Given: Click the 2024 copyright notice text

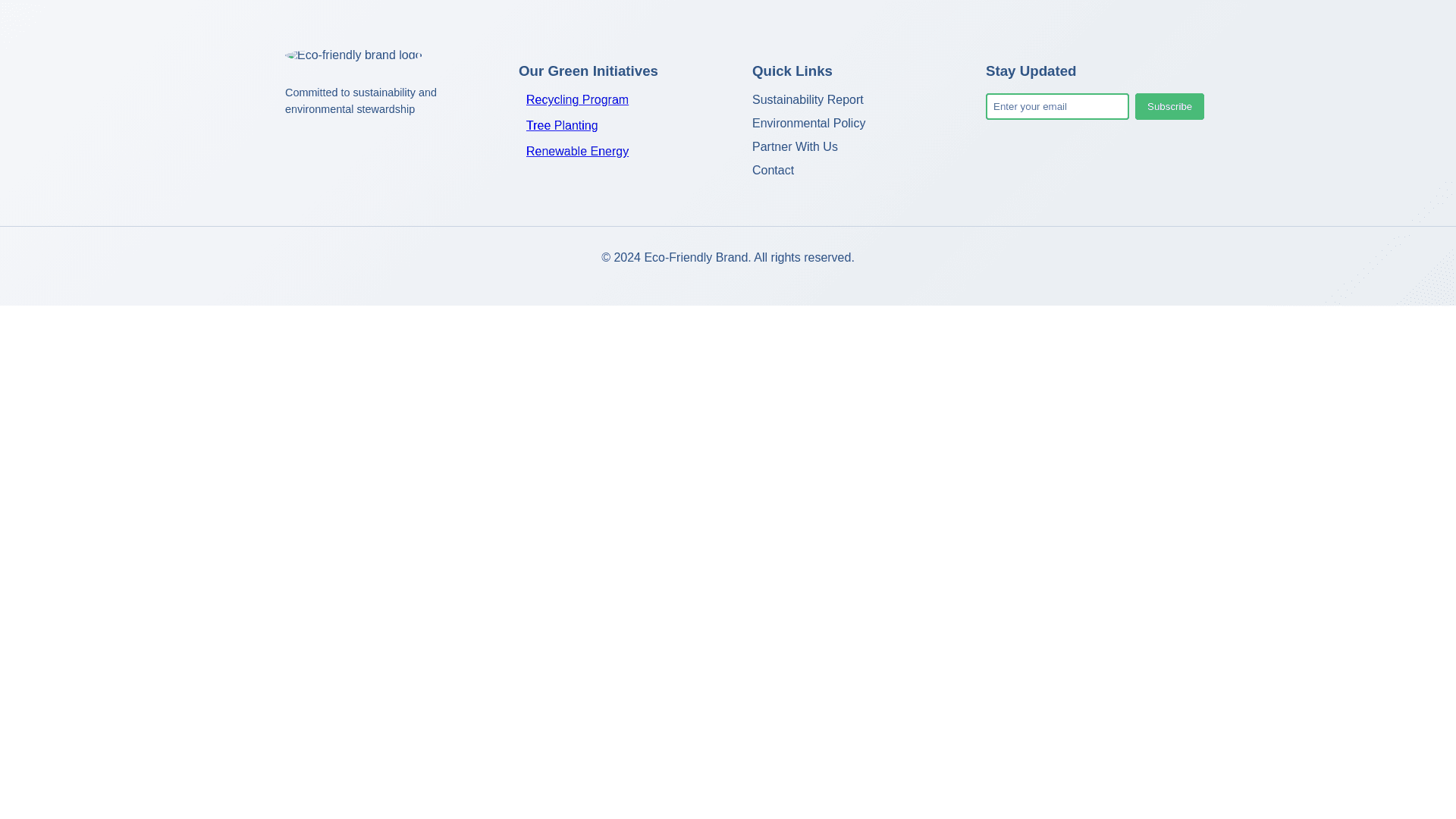Looking at the screenshot, I should pyautogui.click(x=727, y=258).
